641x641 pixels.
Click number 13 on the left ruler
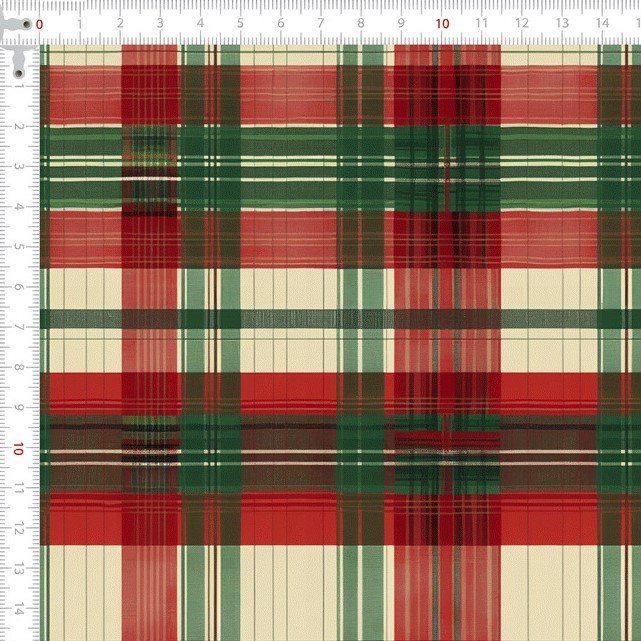[x=19, y=569]
